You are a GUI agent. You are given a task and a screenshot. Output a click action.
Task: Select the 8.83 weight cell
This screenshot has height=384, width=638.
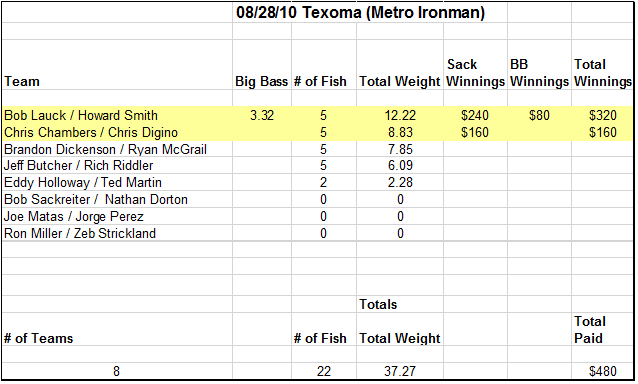tap(400, 133)
